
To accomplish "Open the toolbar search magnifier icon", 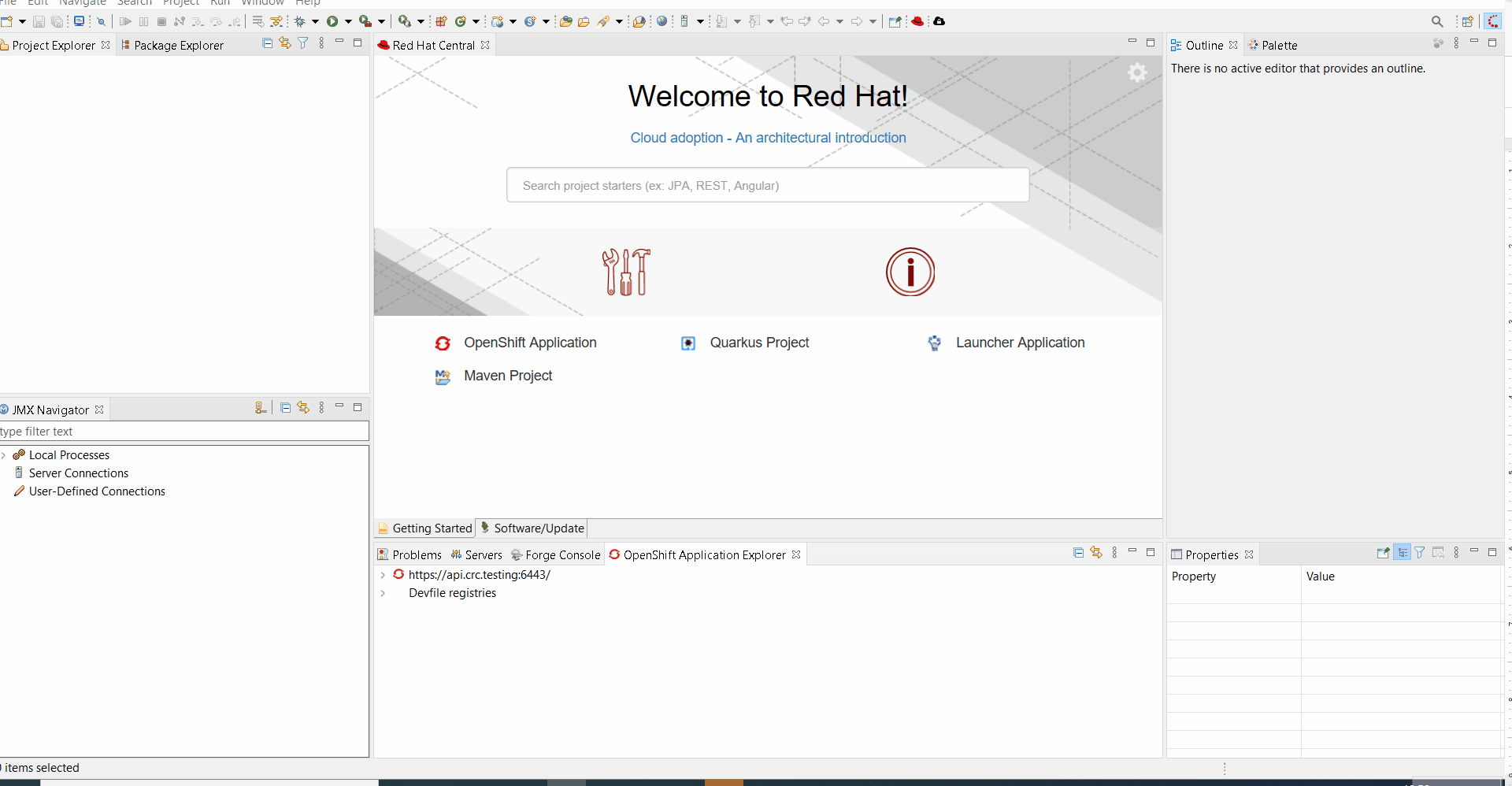I will pyautogui.click(x=1437, y=21).
